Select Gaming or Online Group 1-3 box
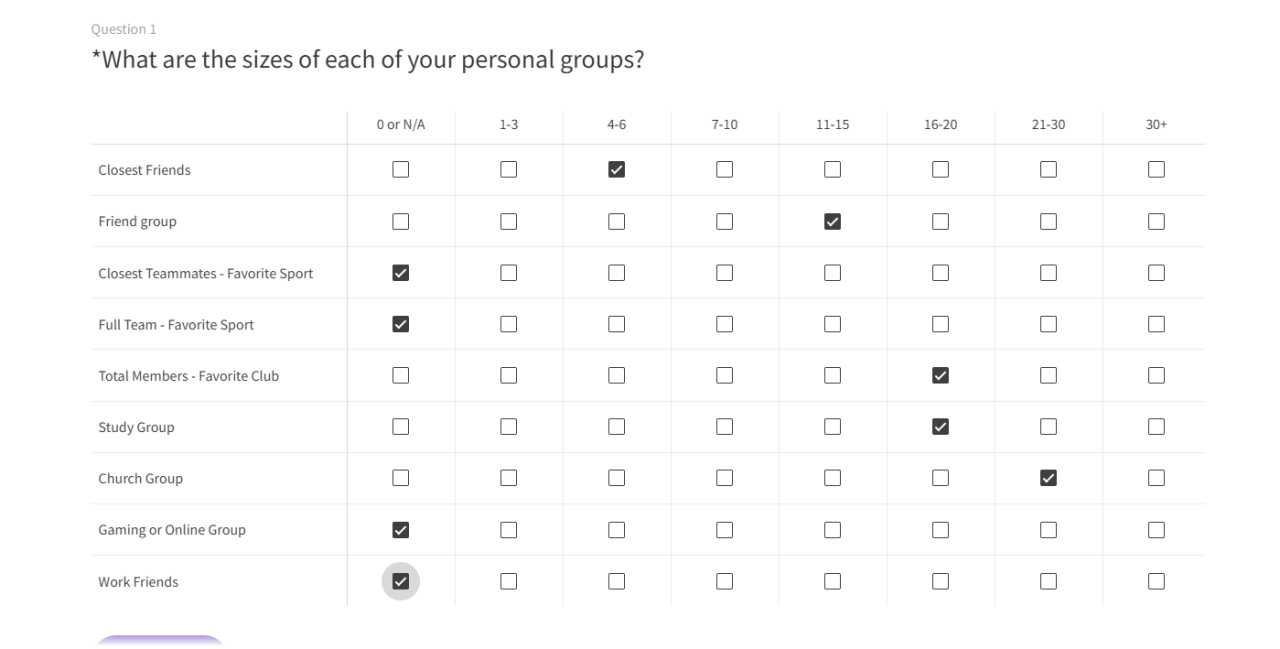Image resolution: width=1280 pixels, height=649 pixels. [x=508, y=530]
